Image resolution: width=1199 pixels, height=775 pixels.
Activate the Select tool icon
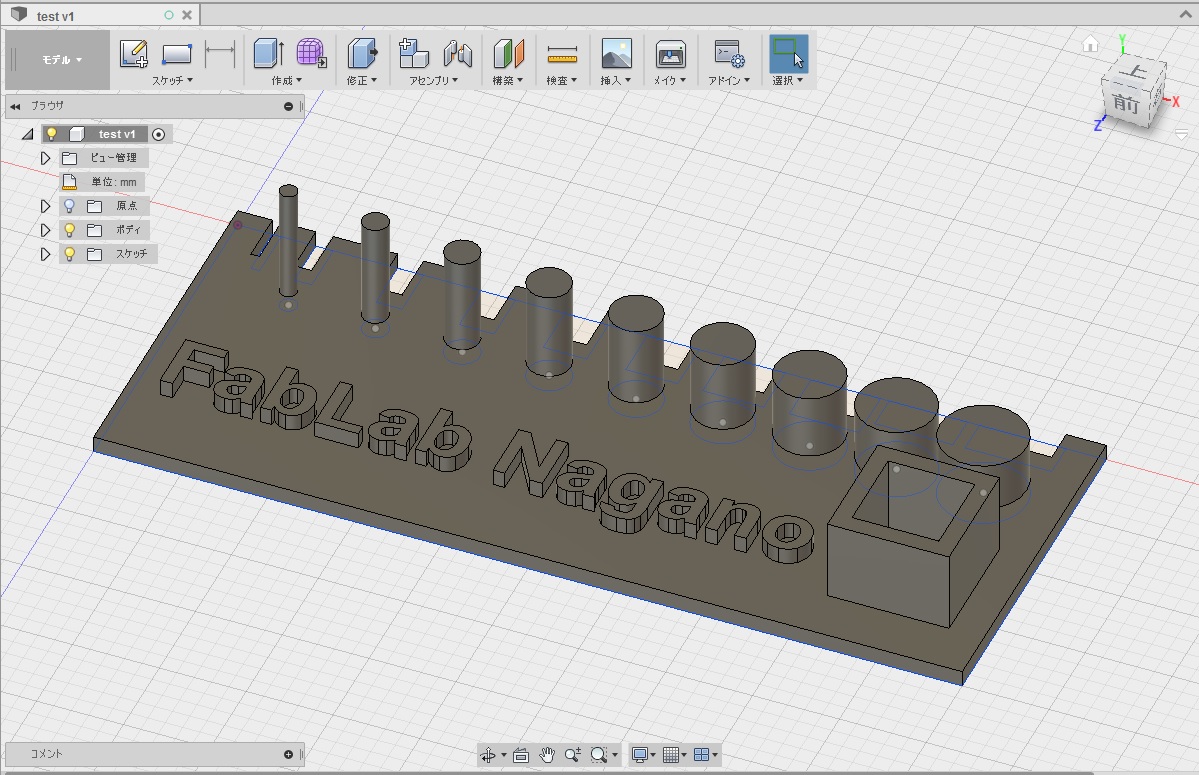[x=788, y=54]
